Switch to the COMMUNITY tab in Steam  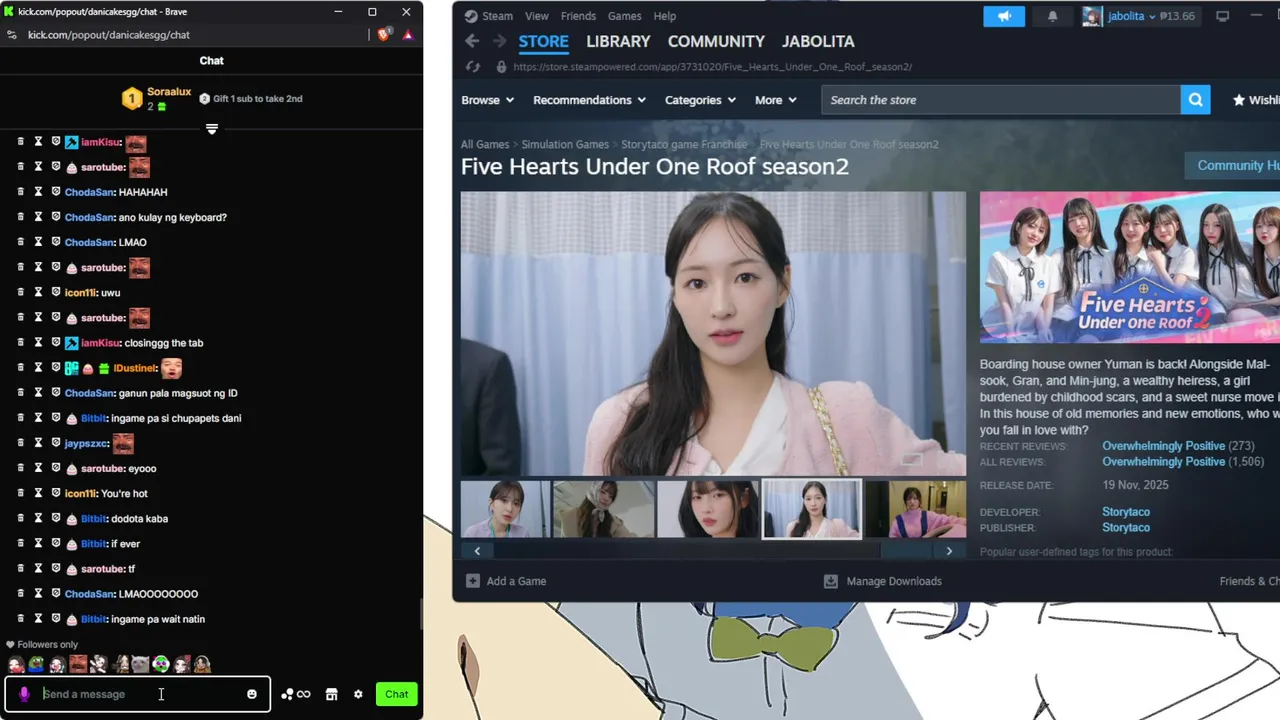716,41
